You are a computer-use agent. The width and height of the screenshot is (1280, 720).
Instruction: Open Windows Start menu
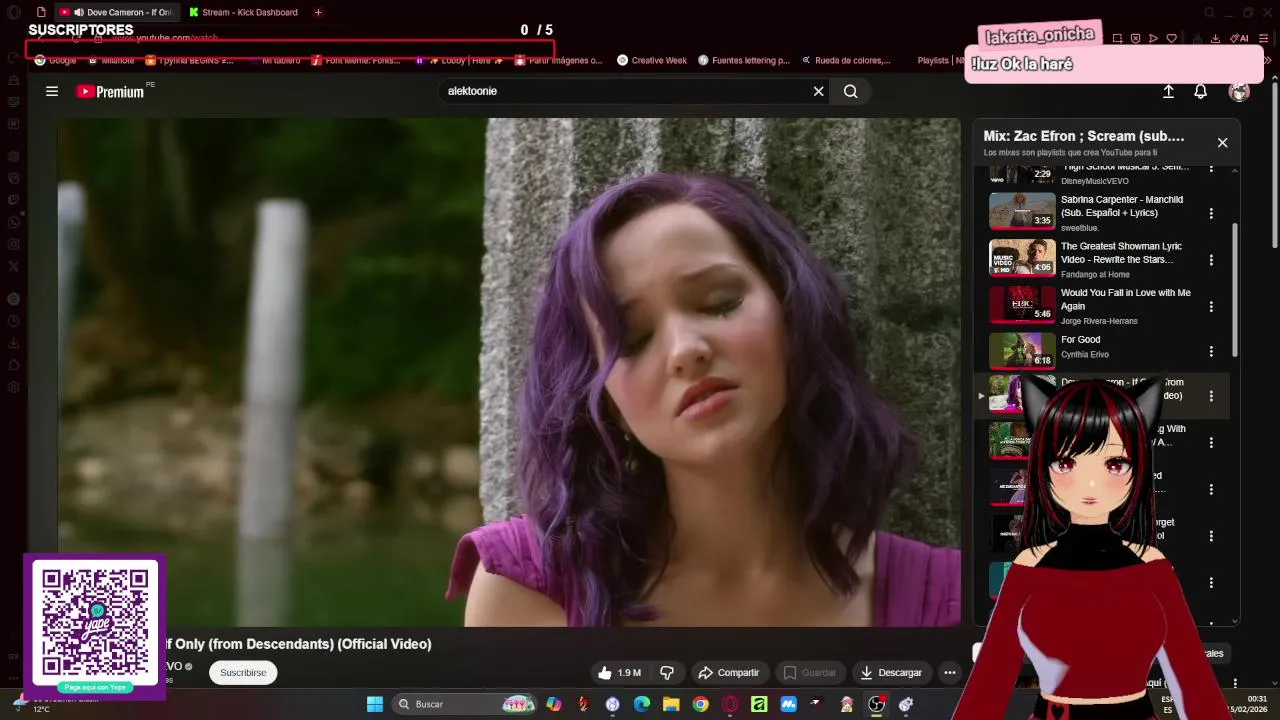(x=375, y=704)
